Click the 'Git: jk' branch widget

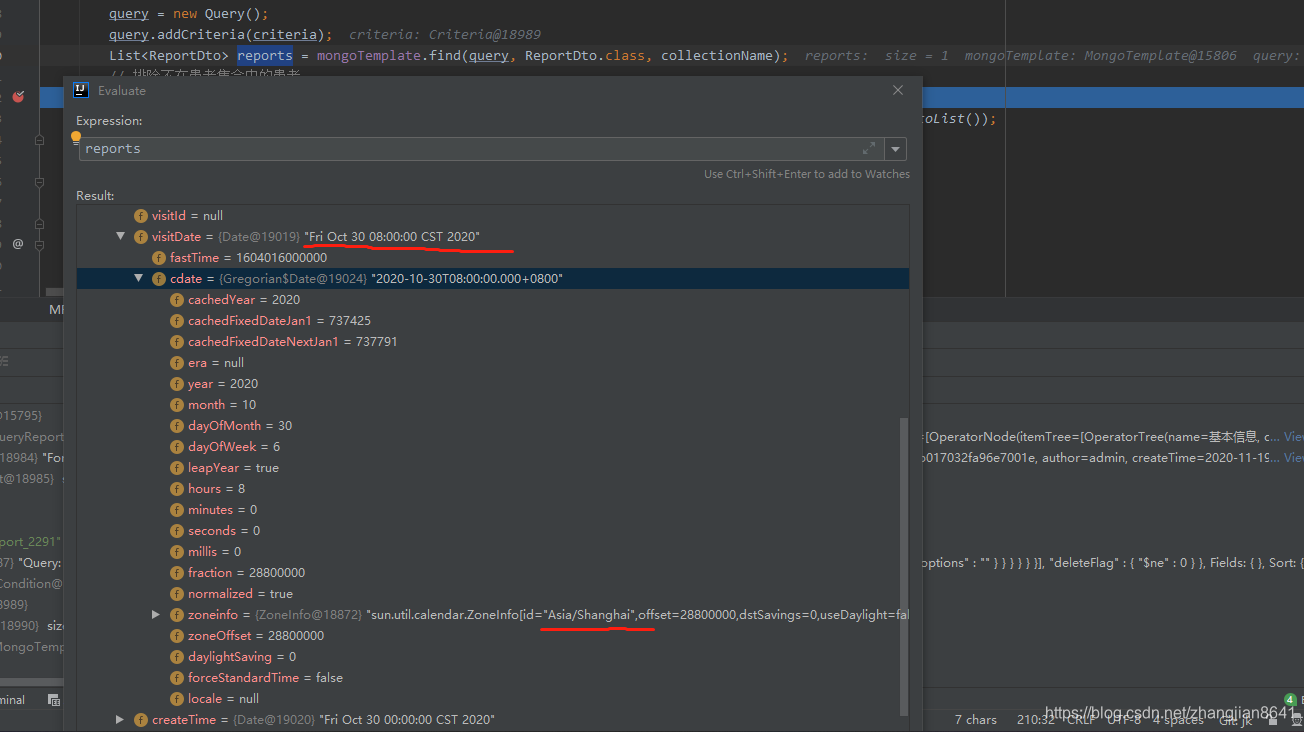(1234, 719)
